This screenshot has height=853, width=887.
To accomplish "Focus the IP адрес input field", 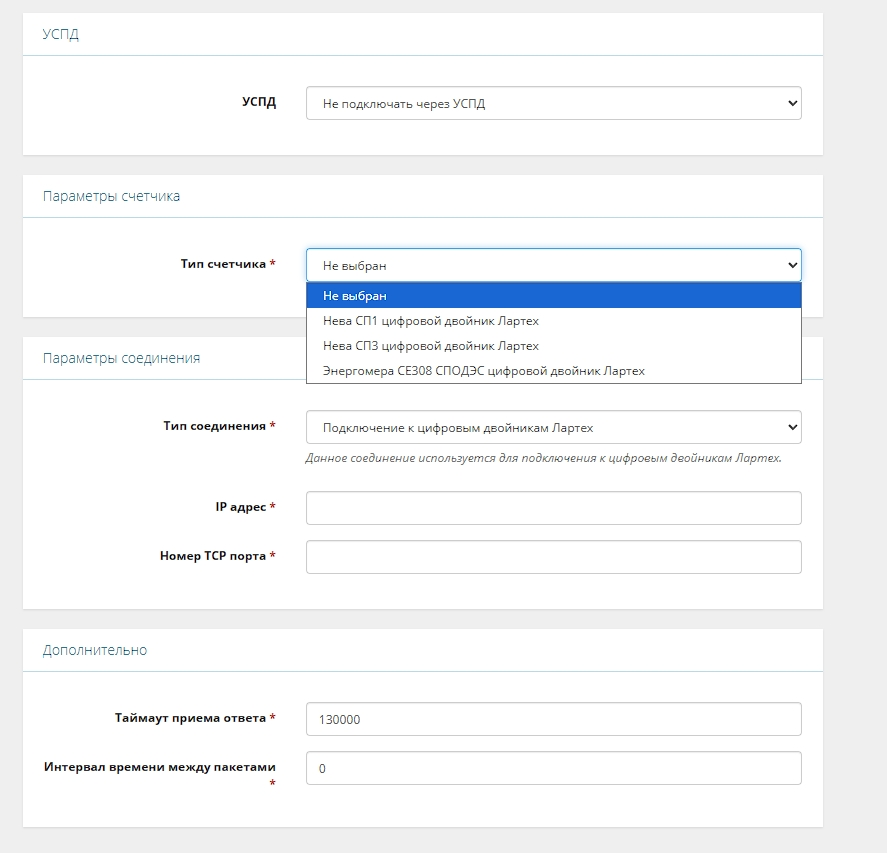I will click(553, 508).
